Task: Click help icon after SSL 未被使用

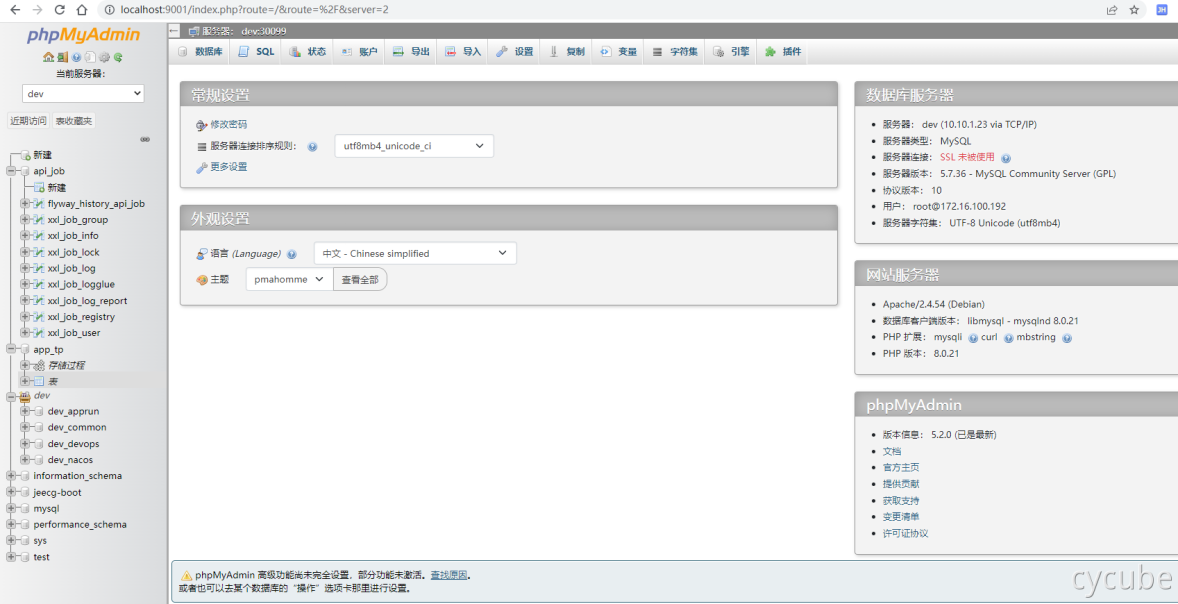Action: tap(1006, 158)
